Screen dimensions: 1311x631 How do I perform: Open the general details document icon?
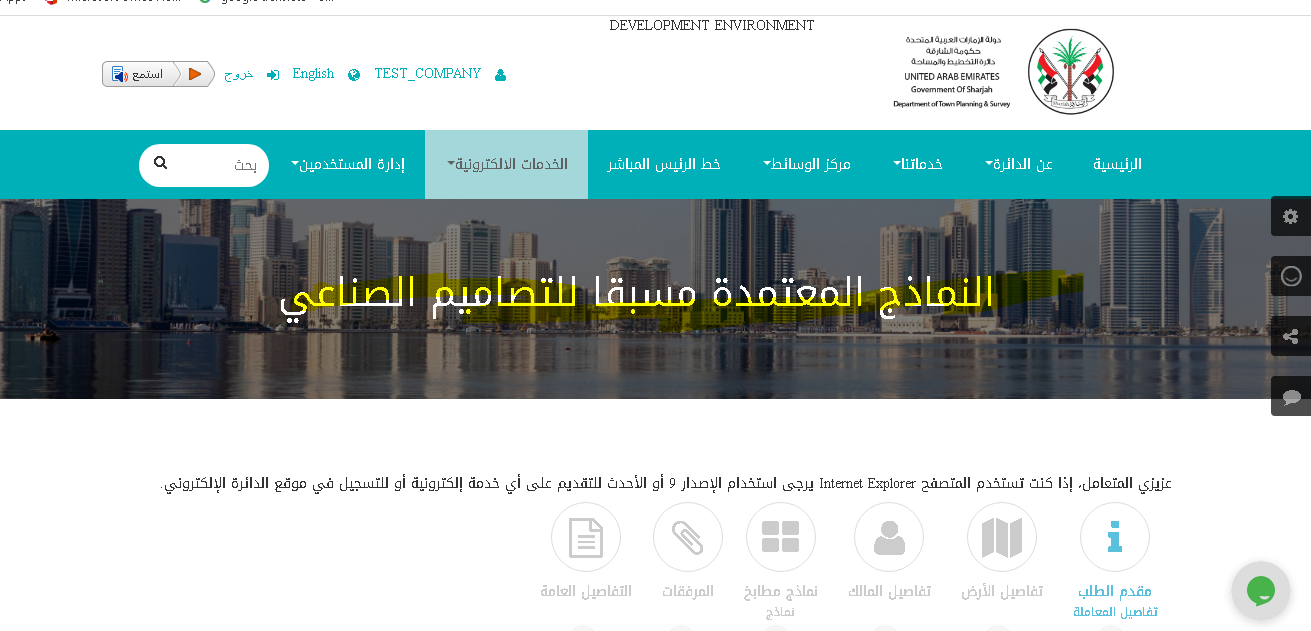pos(586,537)
